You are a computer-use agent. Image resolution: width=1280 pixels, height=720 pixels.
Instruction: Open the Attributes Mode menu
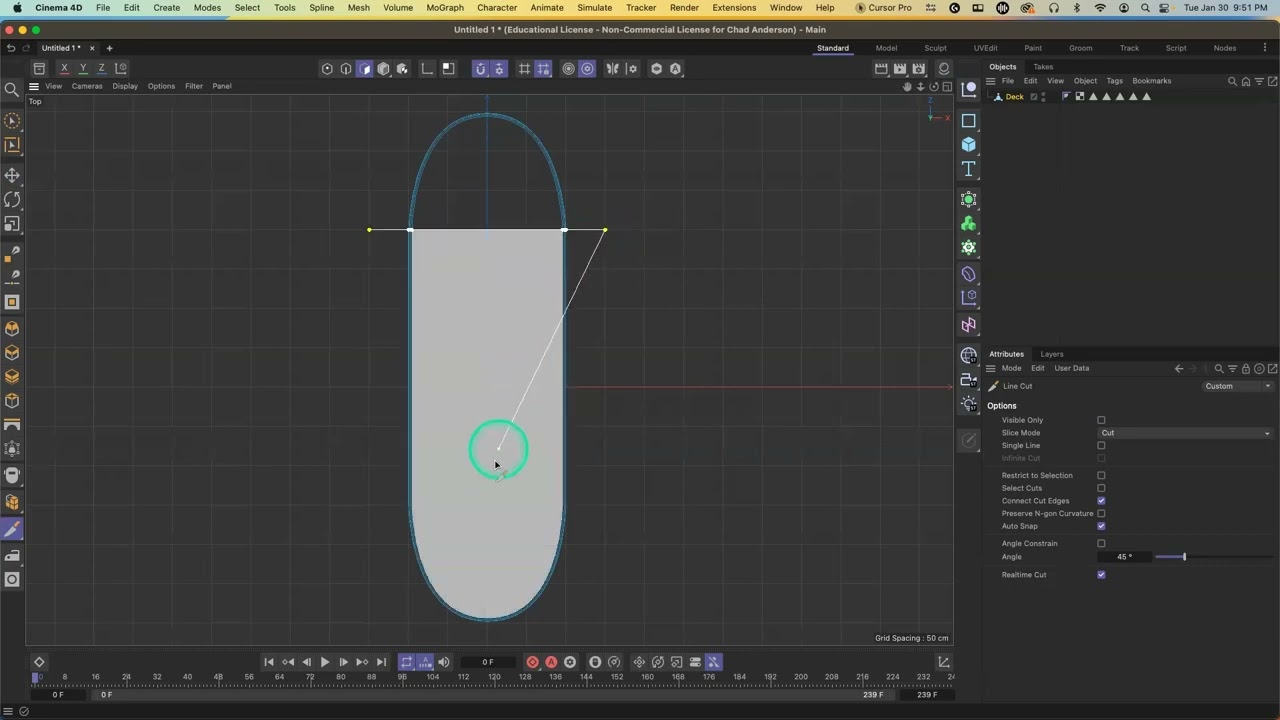pos(1012,368)
